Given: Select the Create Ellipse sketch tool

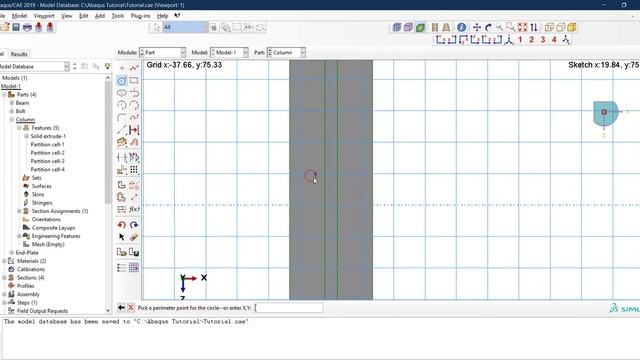Looking at the screenshot, I should click(122, 93).
